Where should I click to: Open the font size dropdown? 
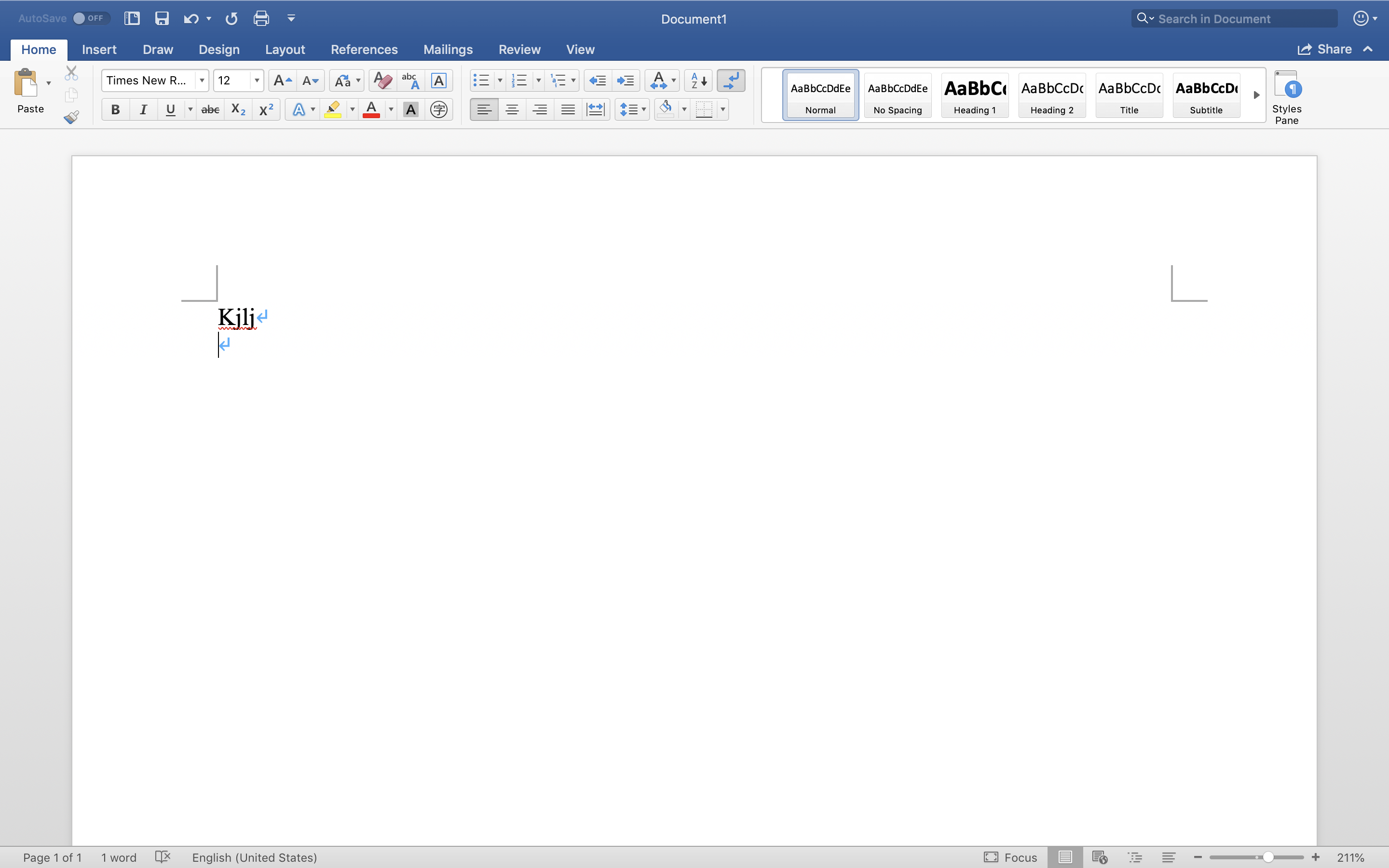click(257, 81)
